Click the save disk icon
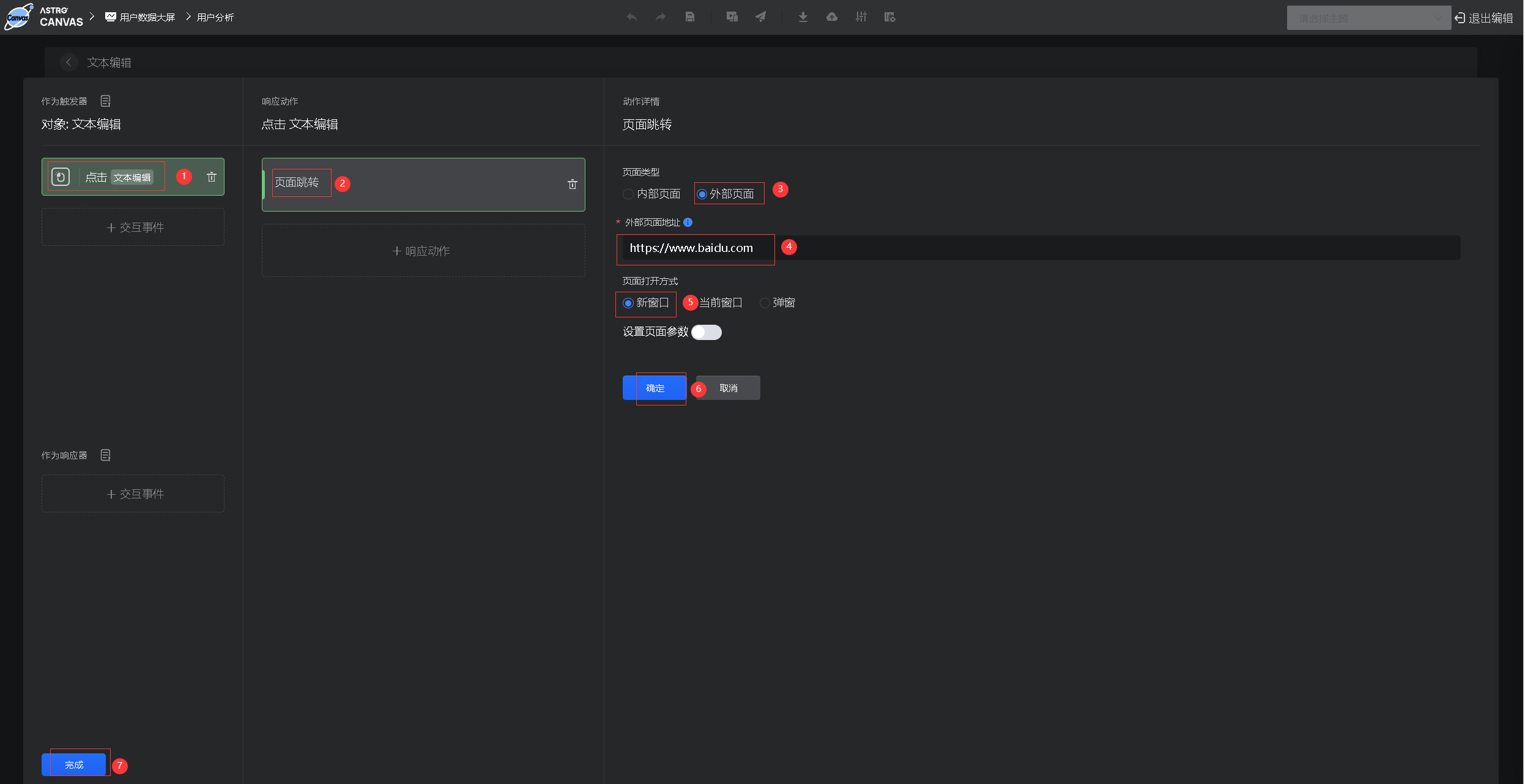 [689, 17]
